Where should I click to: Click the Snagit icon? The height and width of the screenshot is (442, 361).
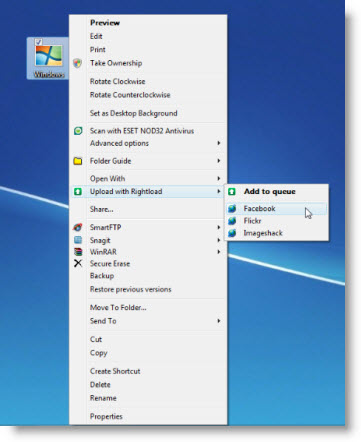coord(78,240)
